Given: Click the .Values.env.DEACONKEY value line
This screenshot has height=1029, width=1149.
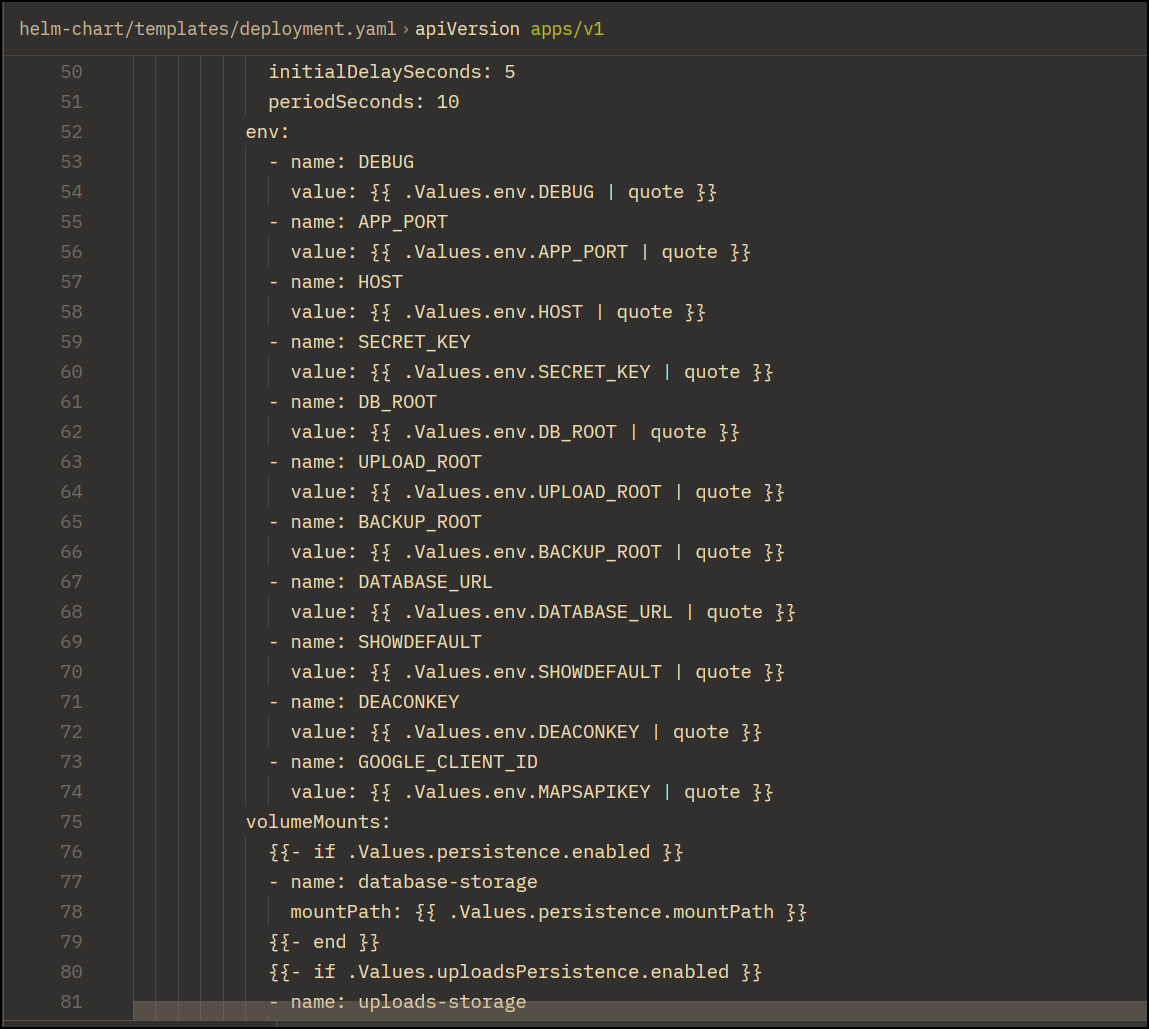Looking at the screenshot, I should tap(526, 733).
